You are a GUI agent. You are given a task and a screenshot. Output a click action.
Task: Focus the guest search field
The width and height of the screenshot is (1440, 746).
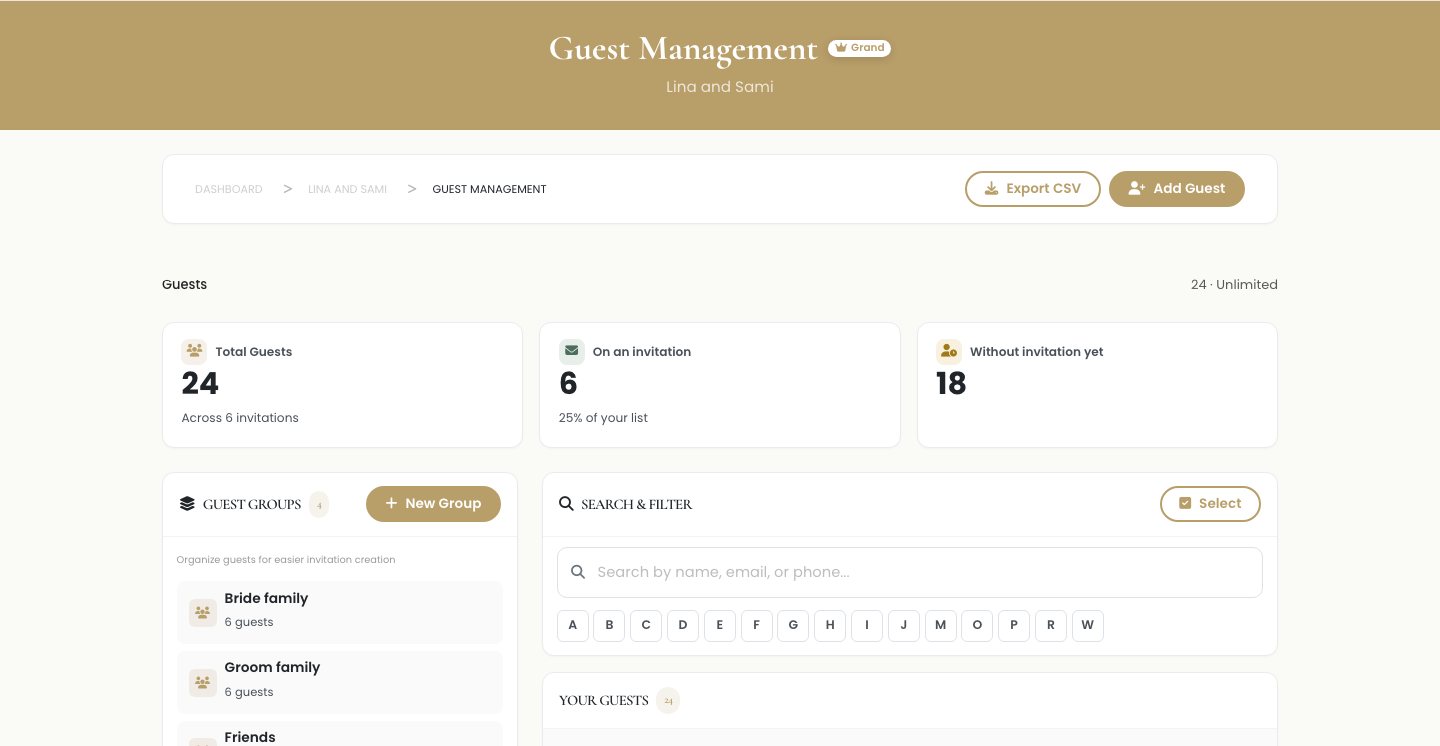coord(910,572)
